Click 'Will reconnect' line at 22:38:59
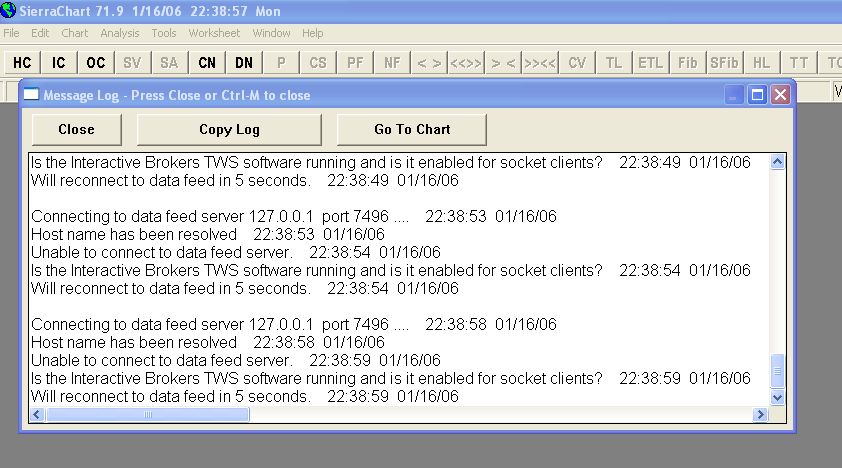 (245, 396)
